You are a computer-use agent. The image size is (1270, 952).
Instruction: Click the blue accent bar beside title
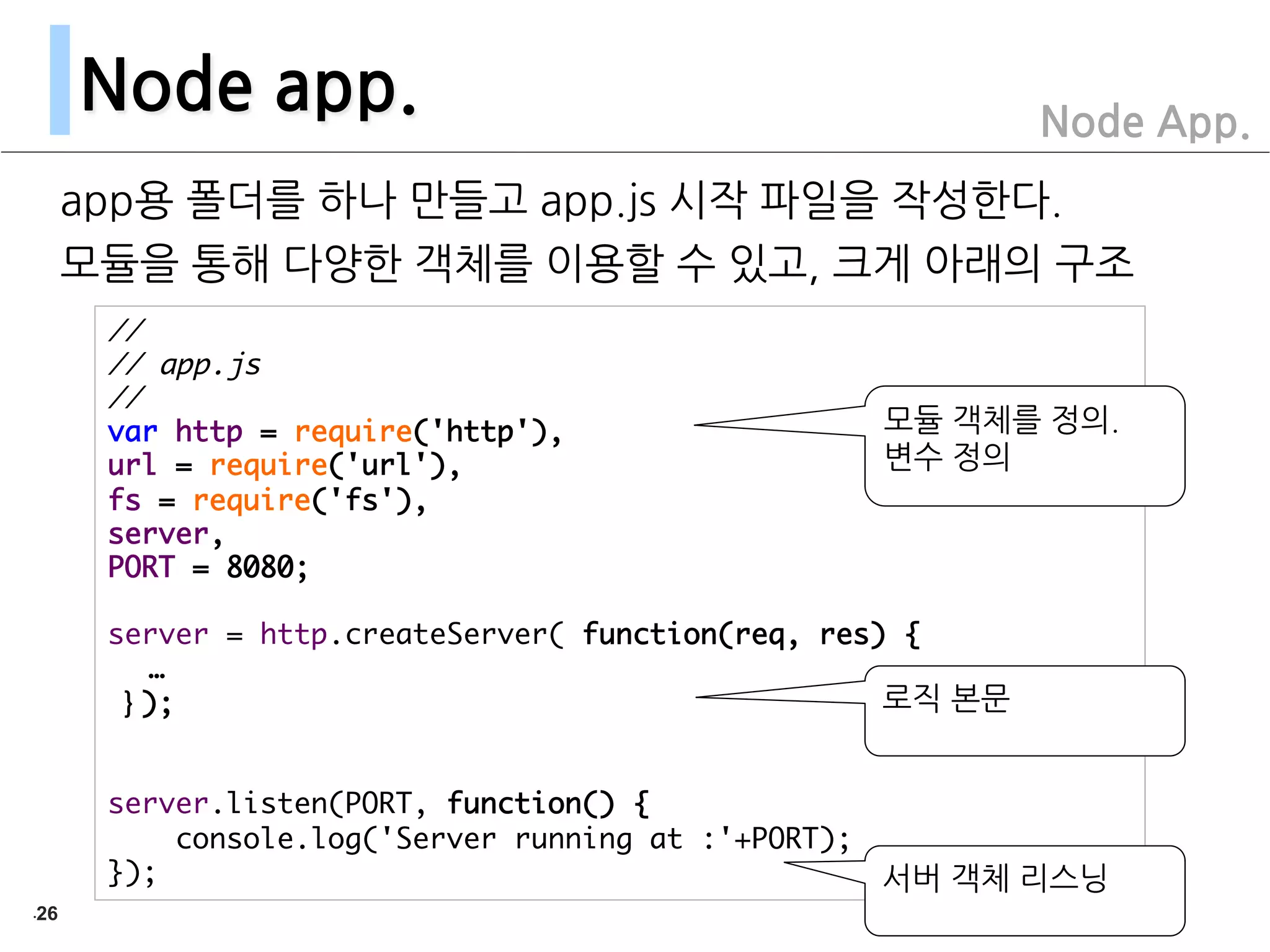[60, 80]
